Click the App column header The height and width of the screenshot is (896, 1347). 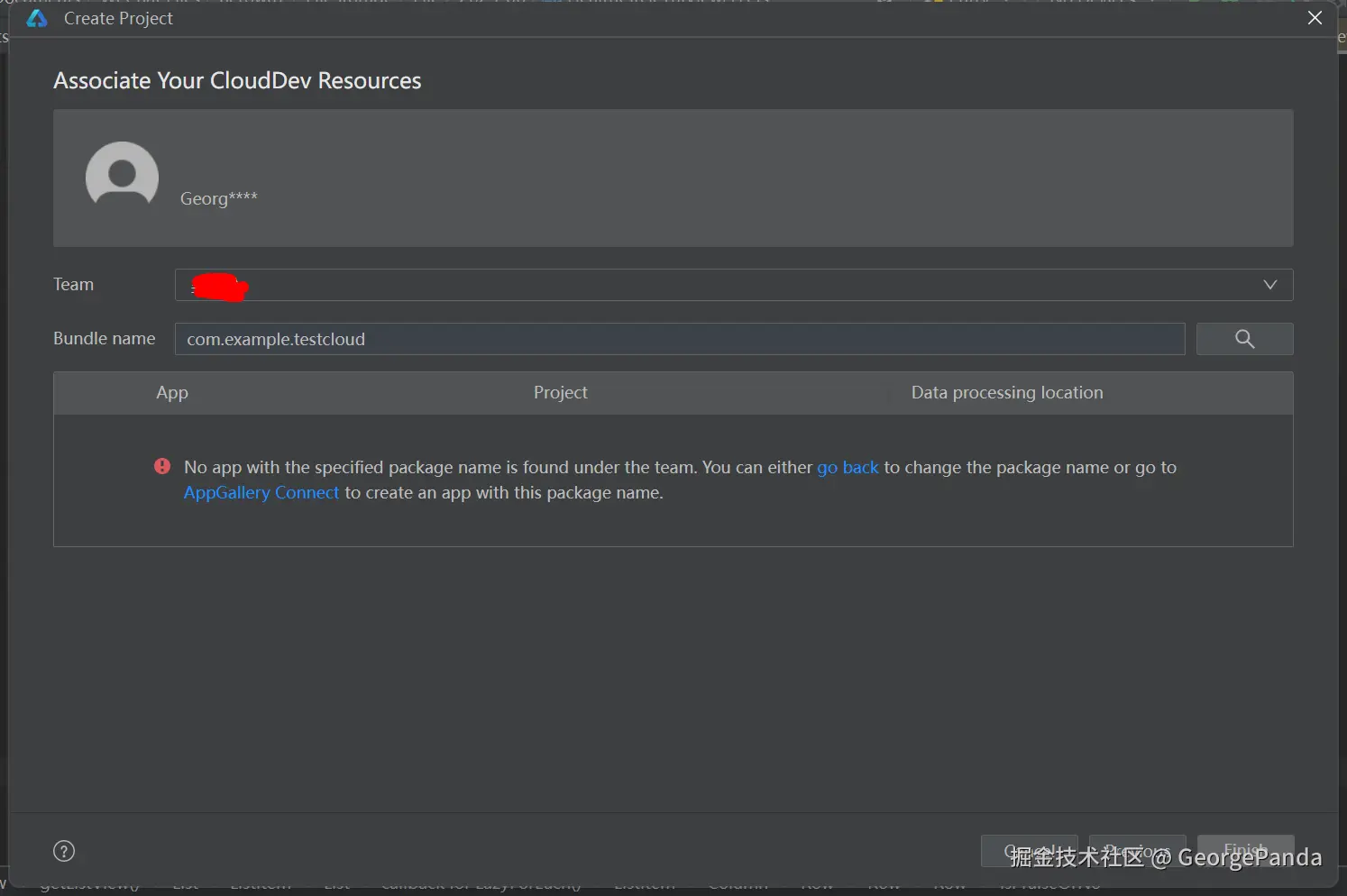pos(172,392)
